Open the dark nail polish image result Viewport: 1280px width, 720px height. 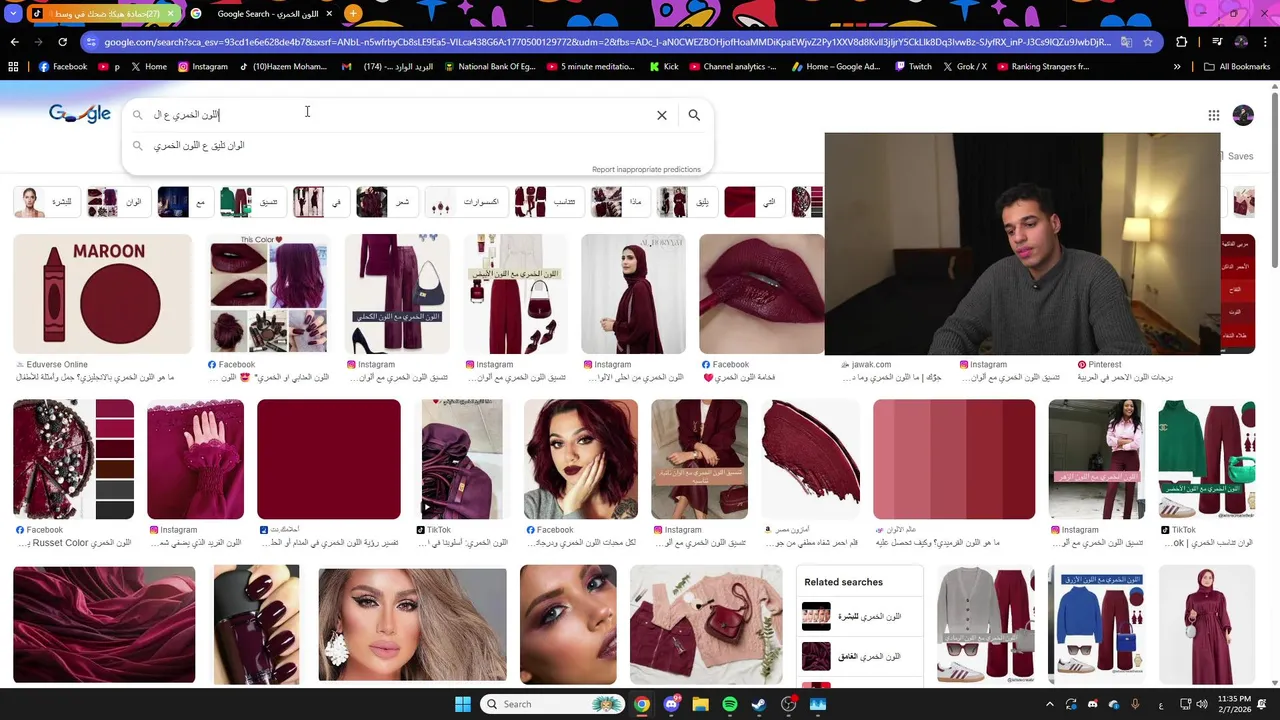pos(256,624)
